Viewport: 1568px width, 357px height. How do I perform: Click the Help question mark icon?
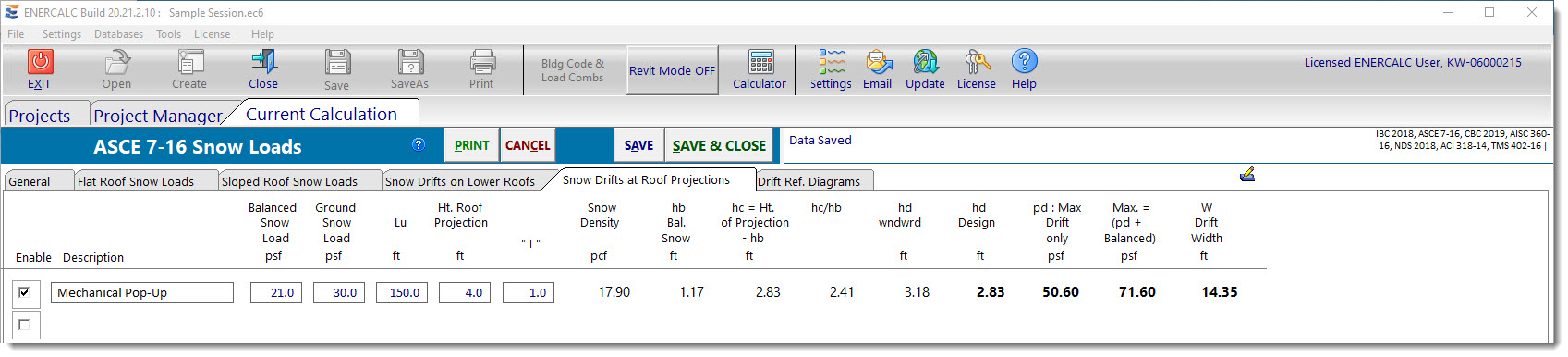(x=1024, y=62)
